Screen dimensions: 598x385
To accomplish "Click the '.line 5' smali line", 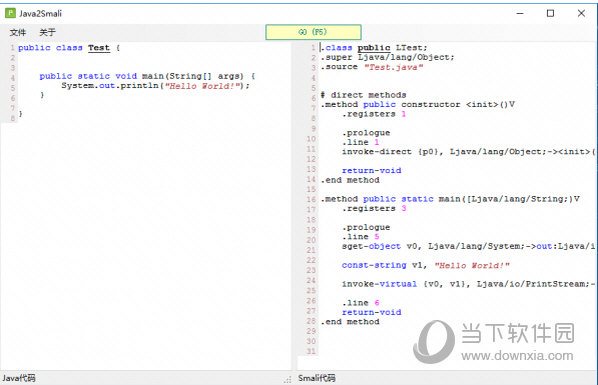I will point(360,237).
